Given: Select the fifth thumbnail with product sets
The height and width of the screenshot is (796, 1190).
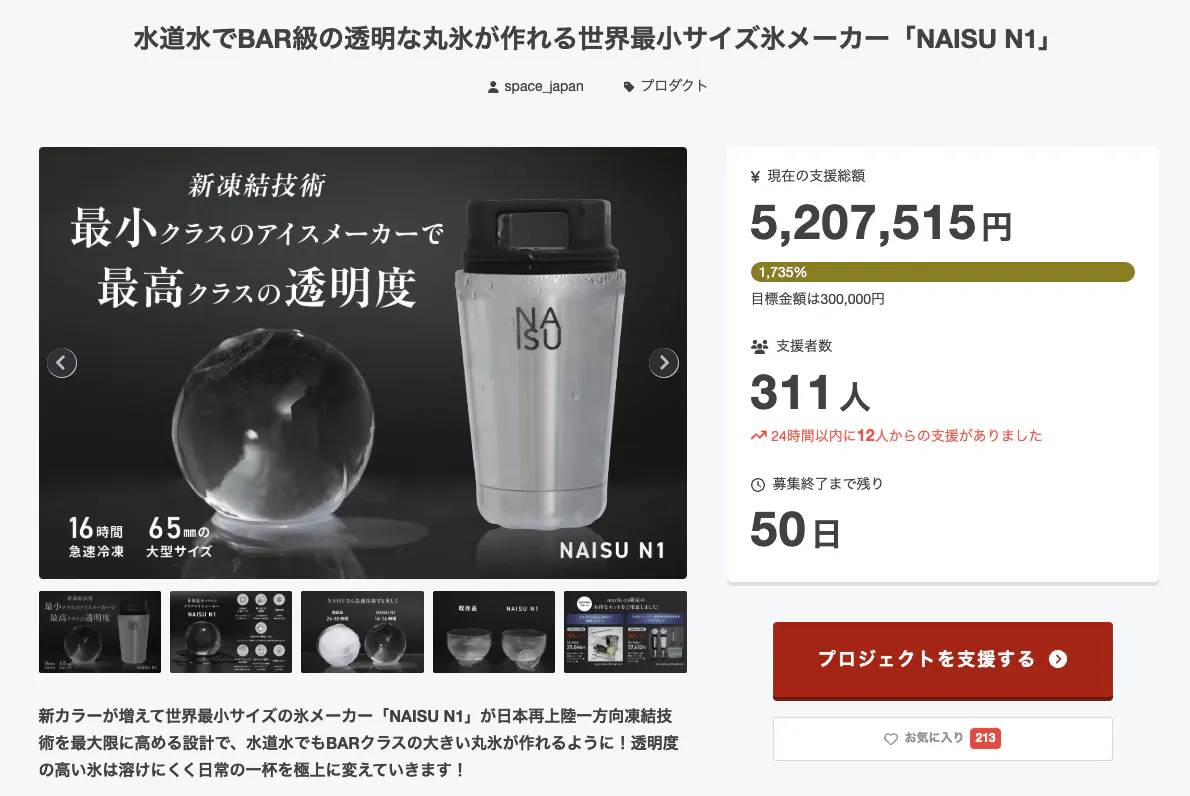Looking at the screenshot, I should pyautogui.click(x=625, y=631).
